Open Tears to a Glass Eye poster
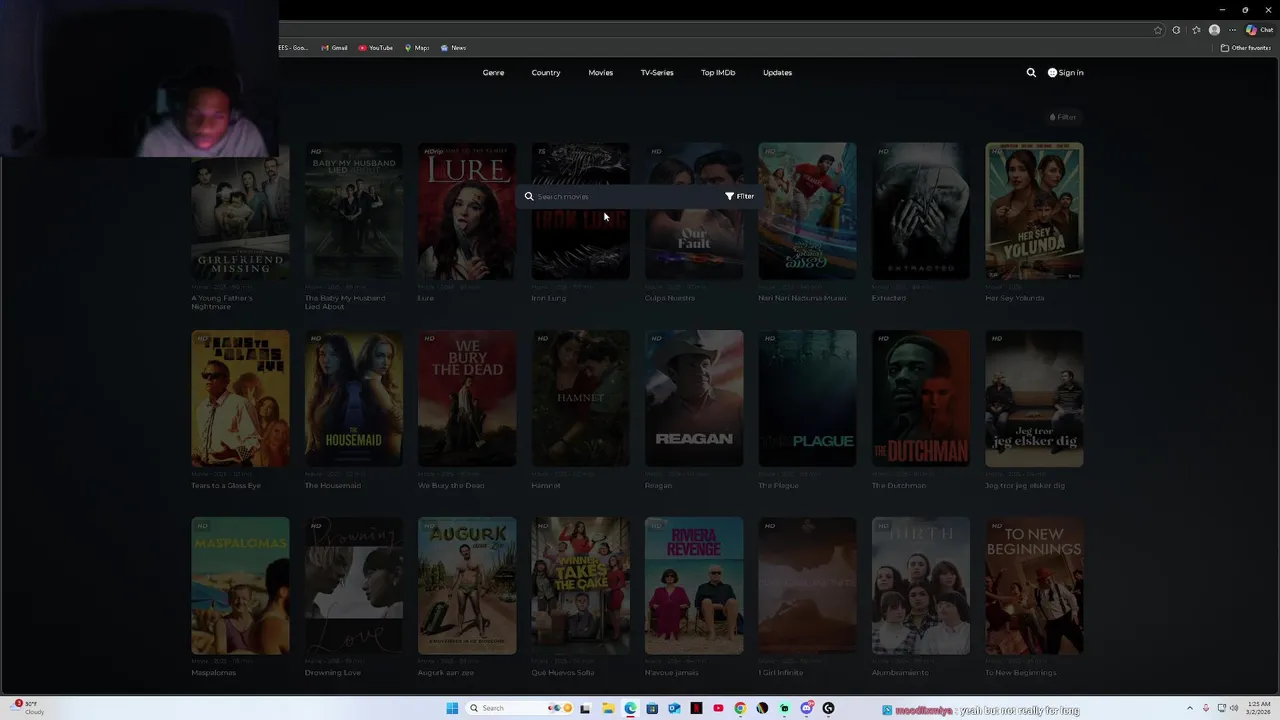This screenshot has height=720, width=1280. tap(240, 398)
